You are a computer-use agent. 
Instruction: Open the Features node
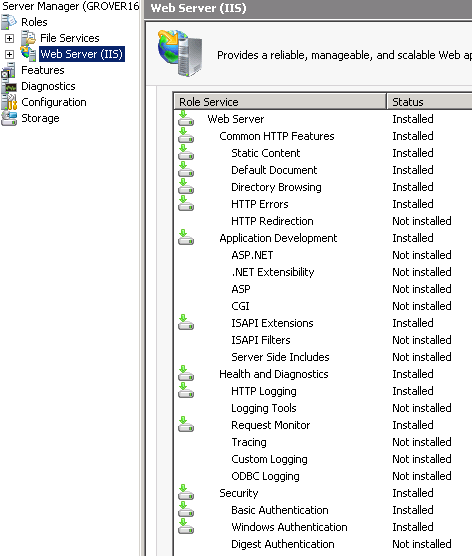click(43, 70)
